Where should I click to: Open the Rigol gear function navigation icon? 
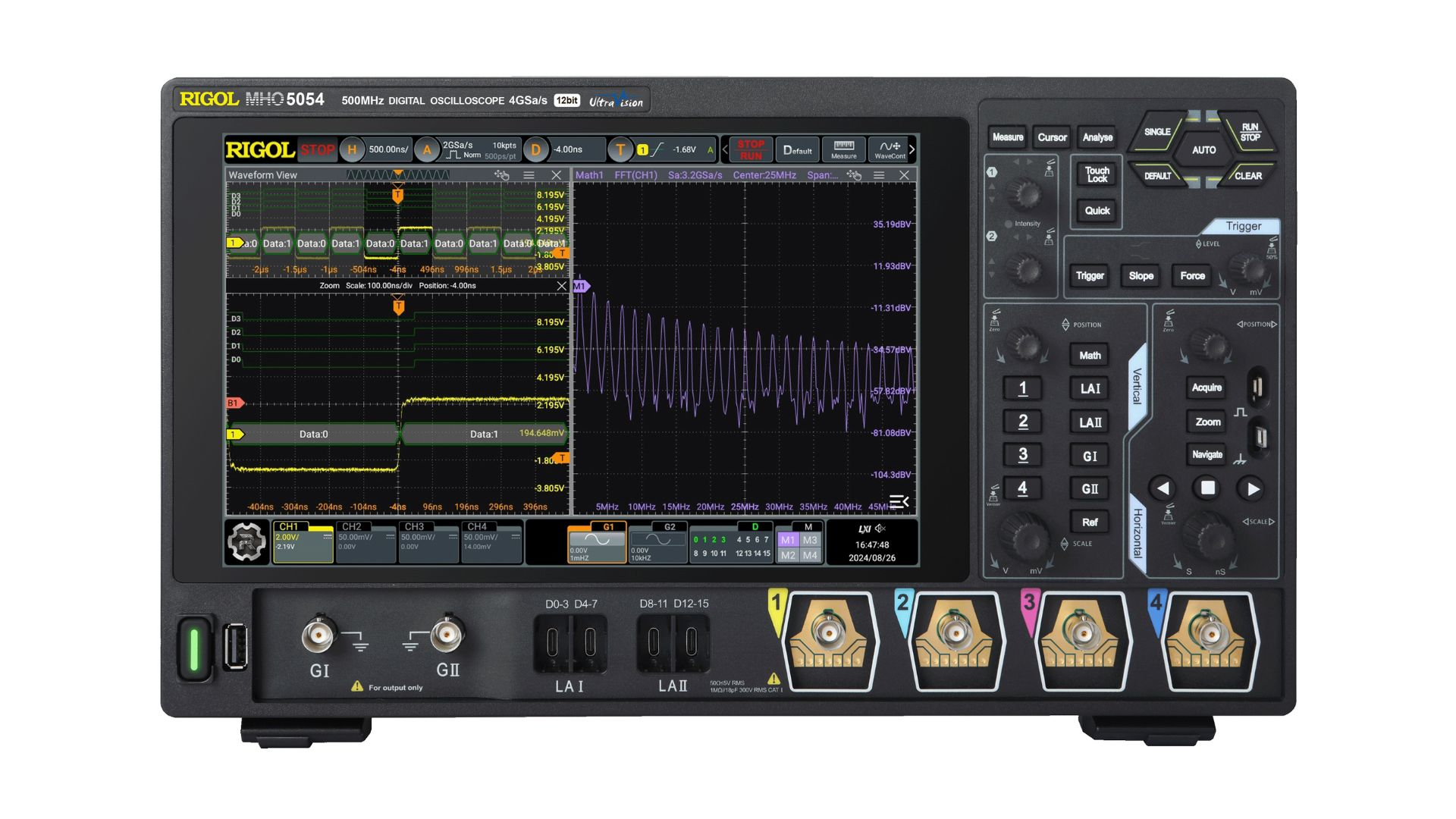[x=247, y=542]
